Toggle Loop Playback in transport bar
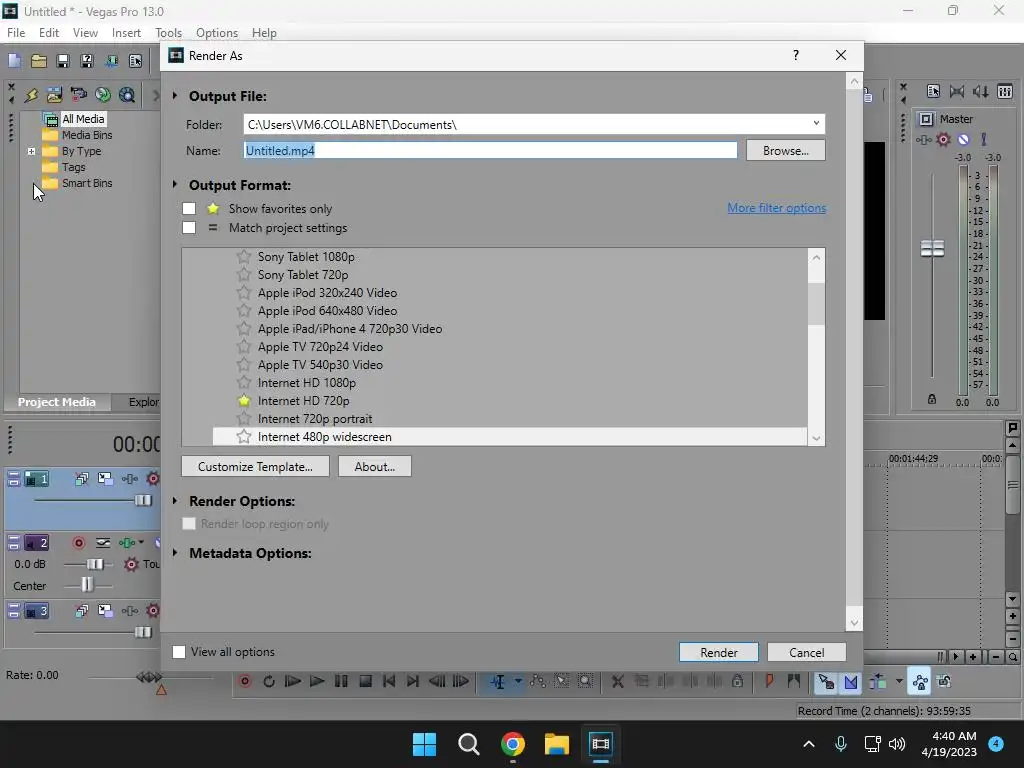This screenshot has width=1024, height=768. (x=268, y=681)
